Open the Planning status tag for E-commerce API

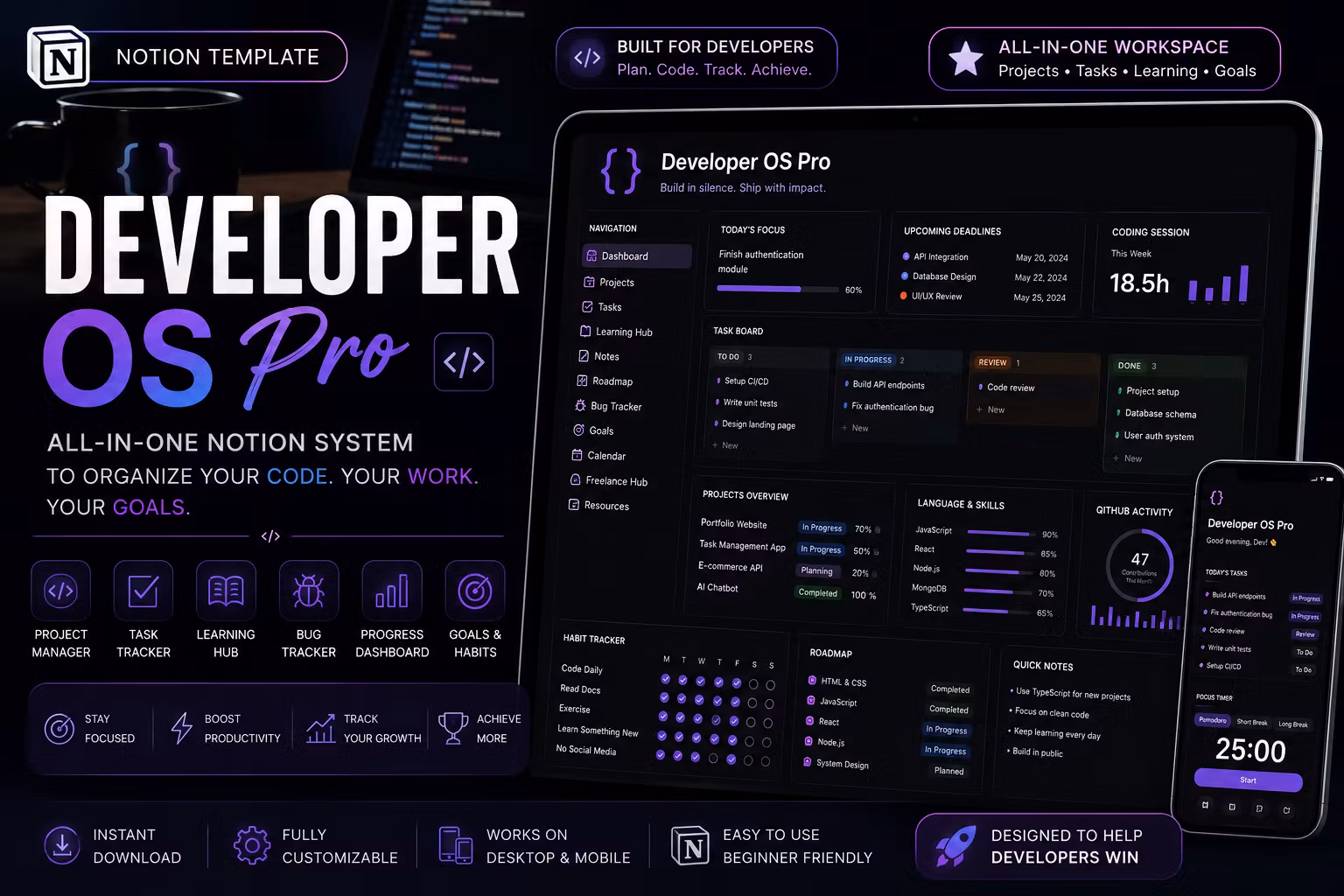[x=816, y=571]
